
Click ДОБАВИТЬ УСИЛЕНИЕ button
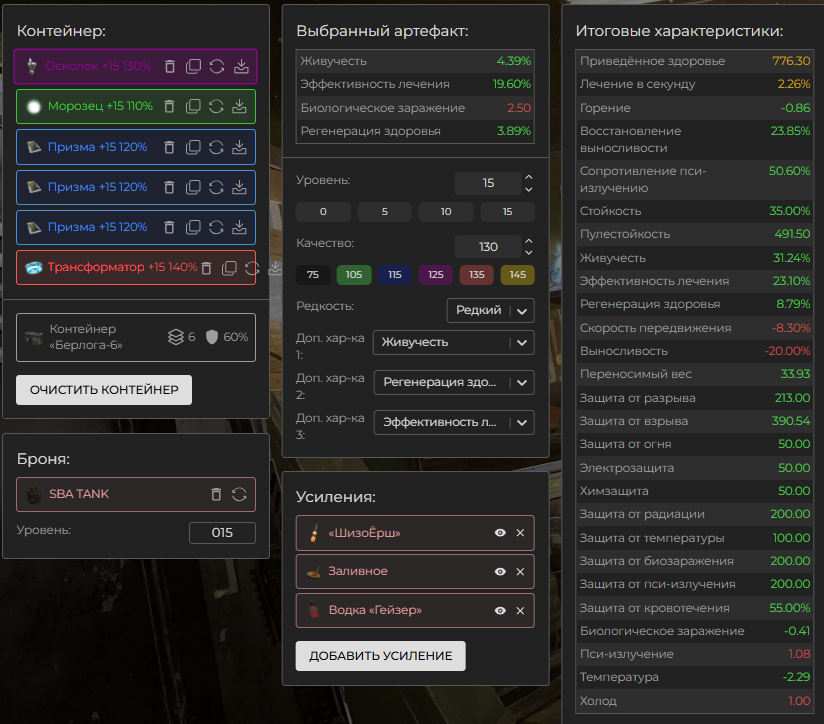tap(380, 656)
